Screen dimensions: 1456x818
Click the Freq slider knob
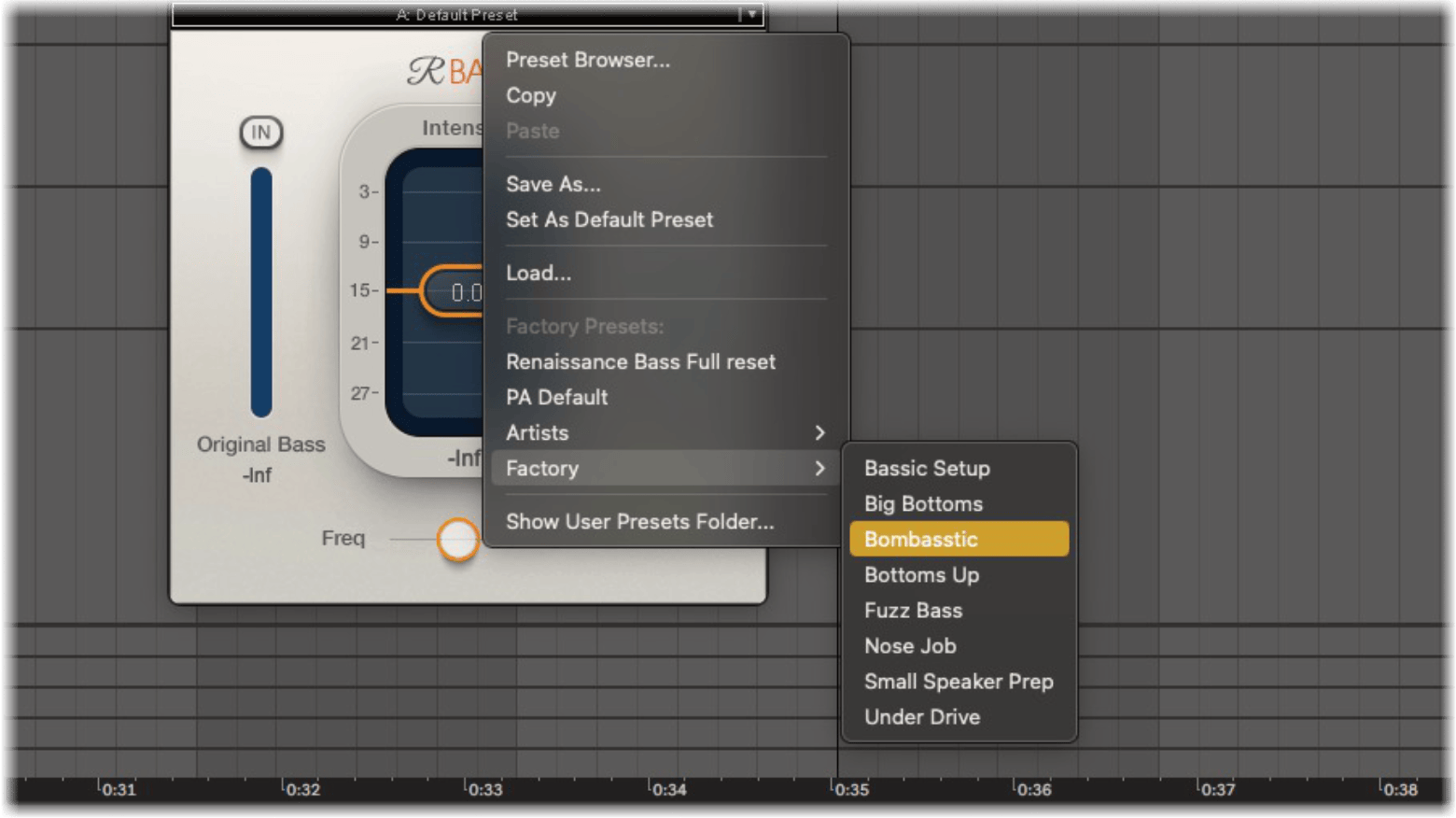click(458, 539)
